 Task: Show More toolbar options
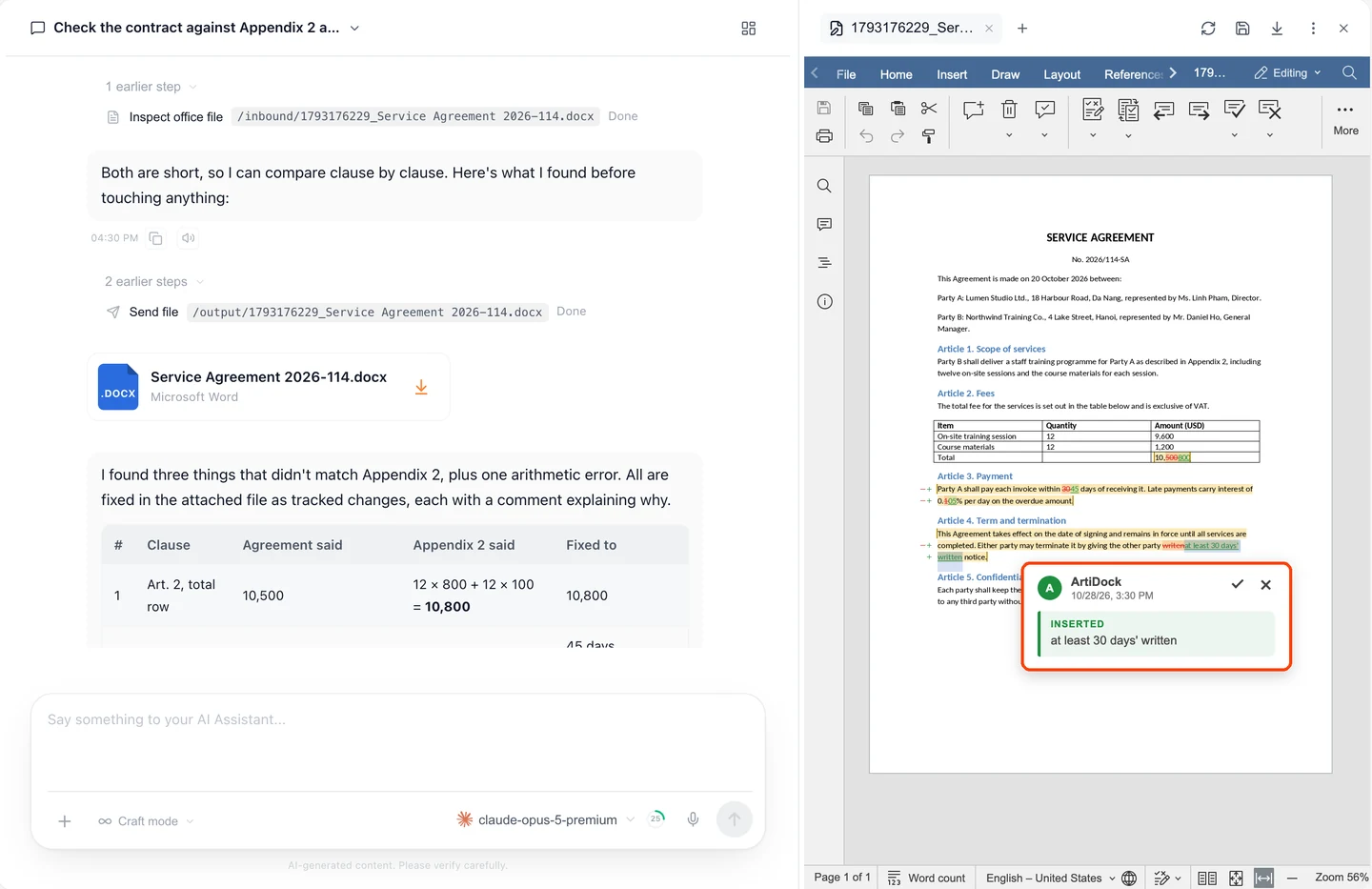pyautogui.click(x=1345, y=119)
